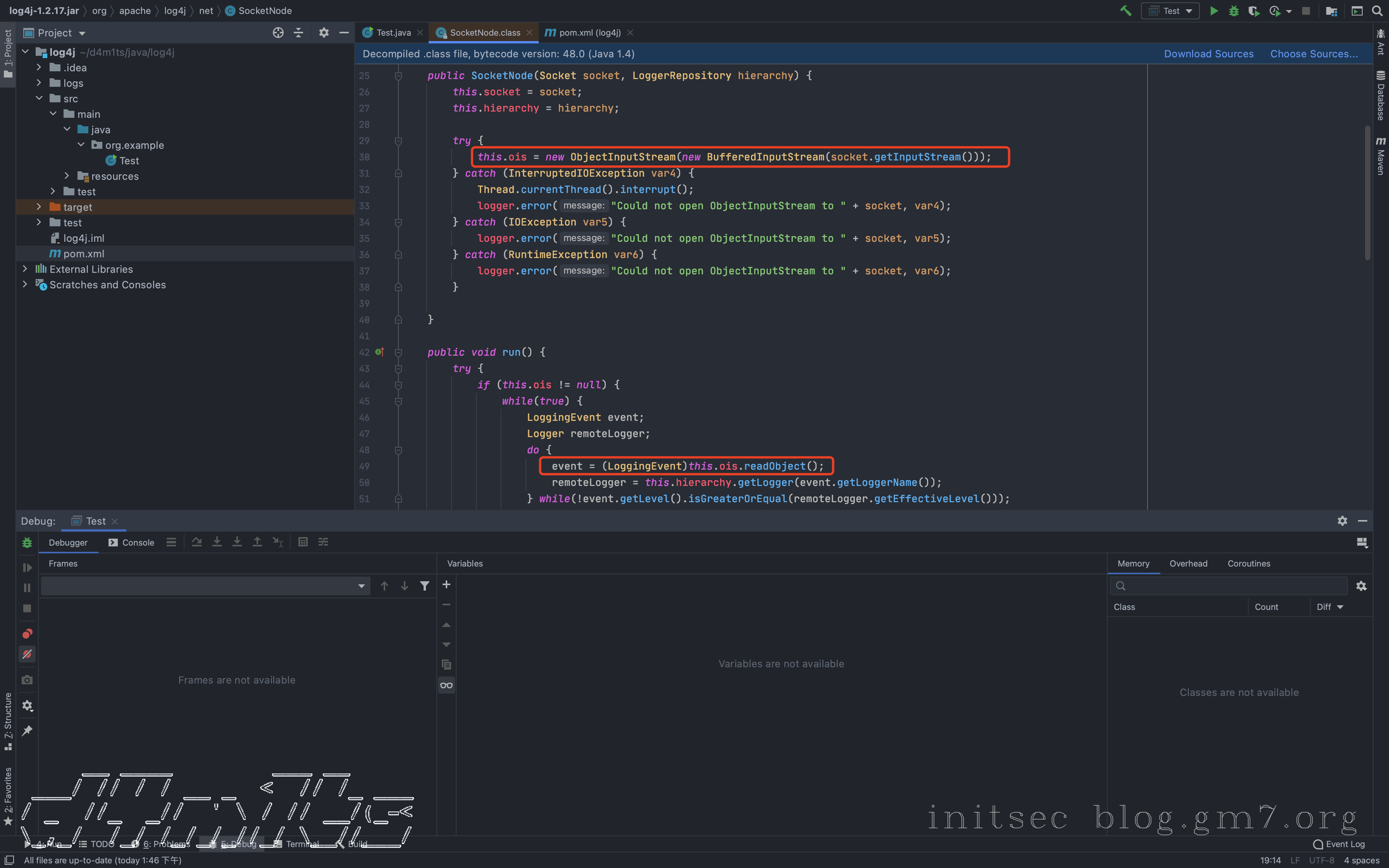Click the thread dump camera icon
The image size is (1389, 868).
(x=27, y=680)
